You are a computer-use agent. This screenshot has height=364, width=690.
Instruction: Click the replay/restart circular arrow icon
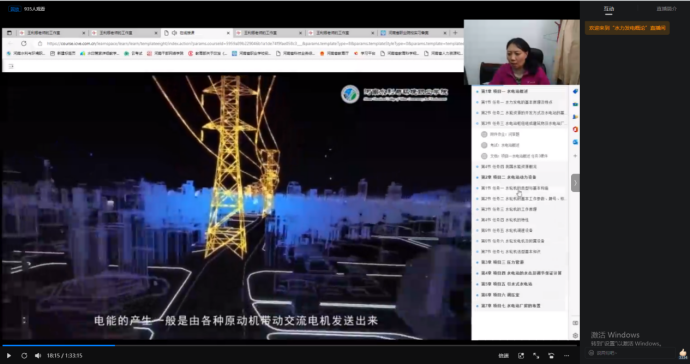click(24, 356)
